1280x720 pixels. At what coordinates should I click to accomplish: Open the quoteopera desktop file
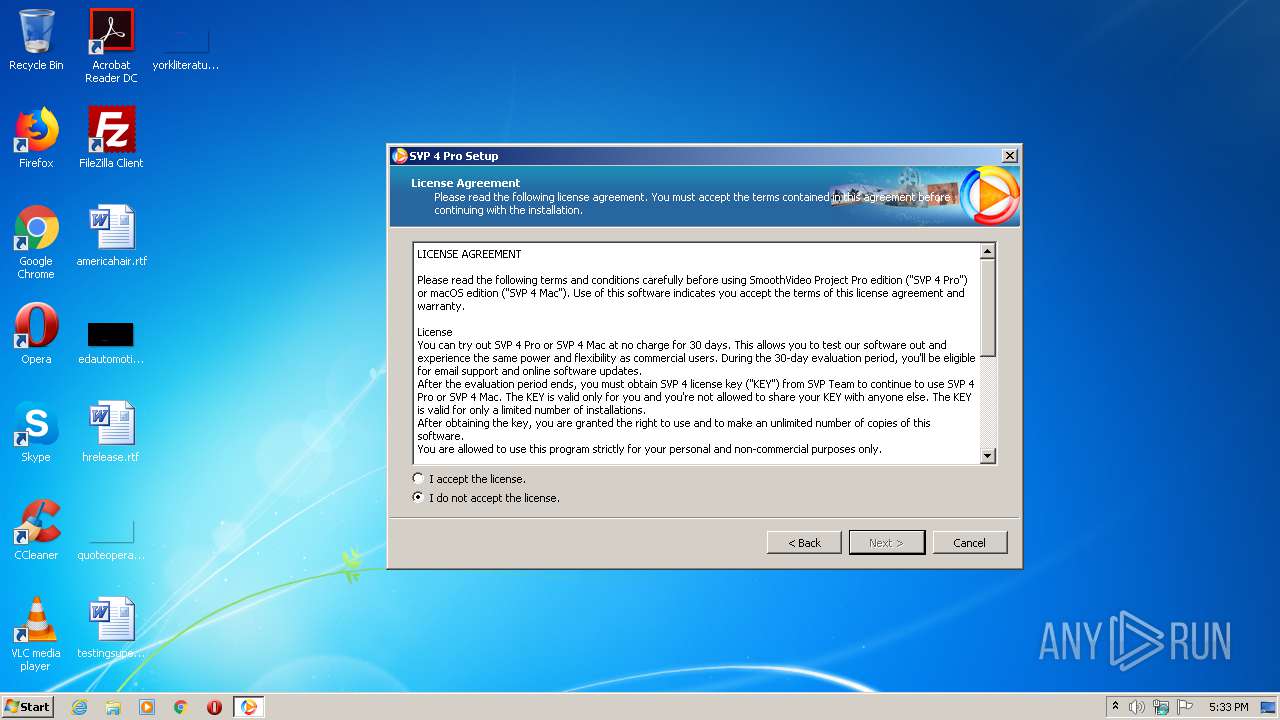[x=111, y=538]
